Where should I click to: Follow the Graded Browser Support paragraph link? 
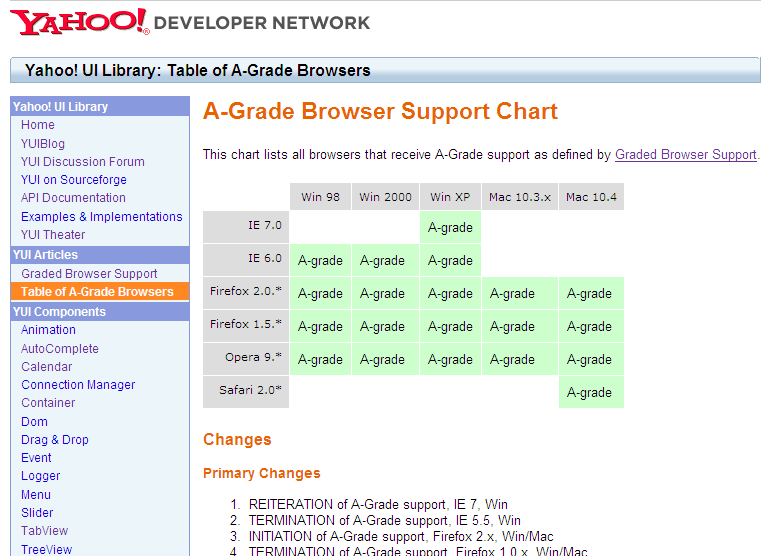(685, 155)
